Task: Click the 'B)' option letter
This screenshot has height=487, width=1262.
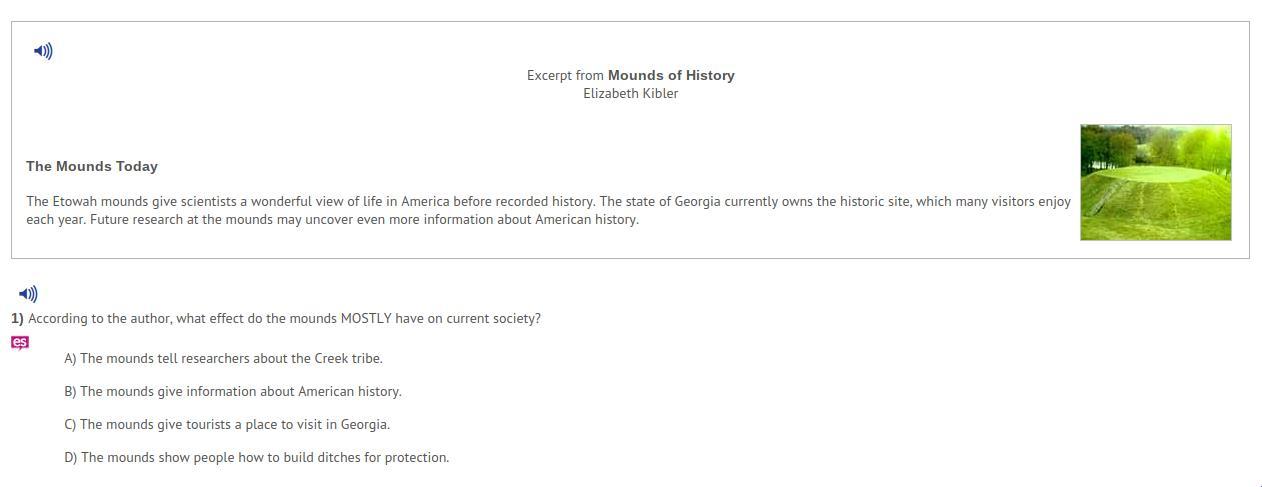Action: click(x=70, y=391)
